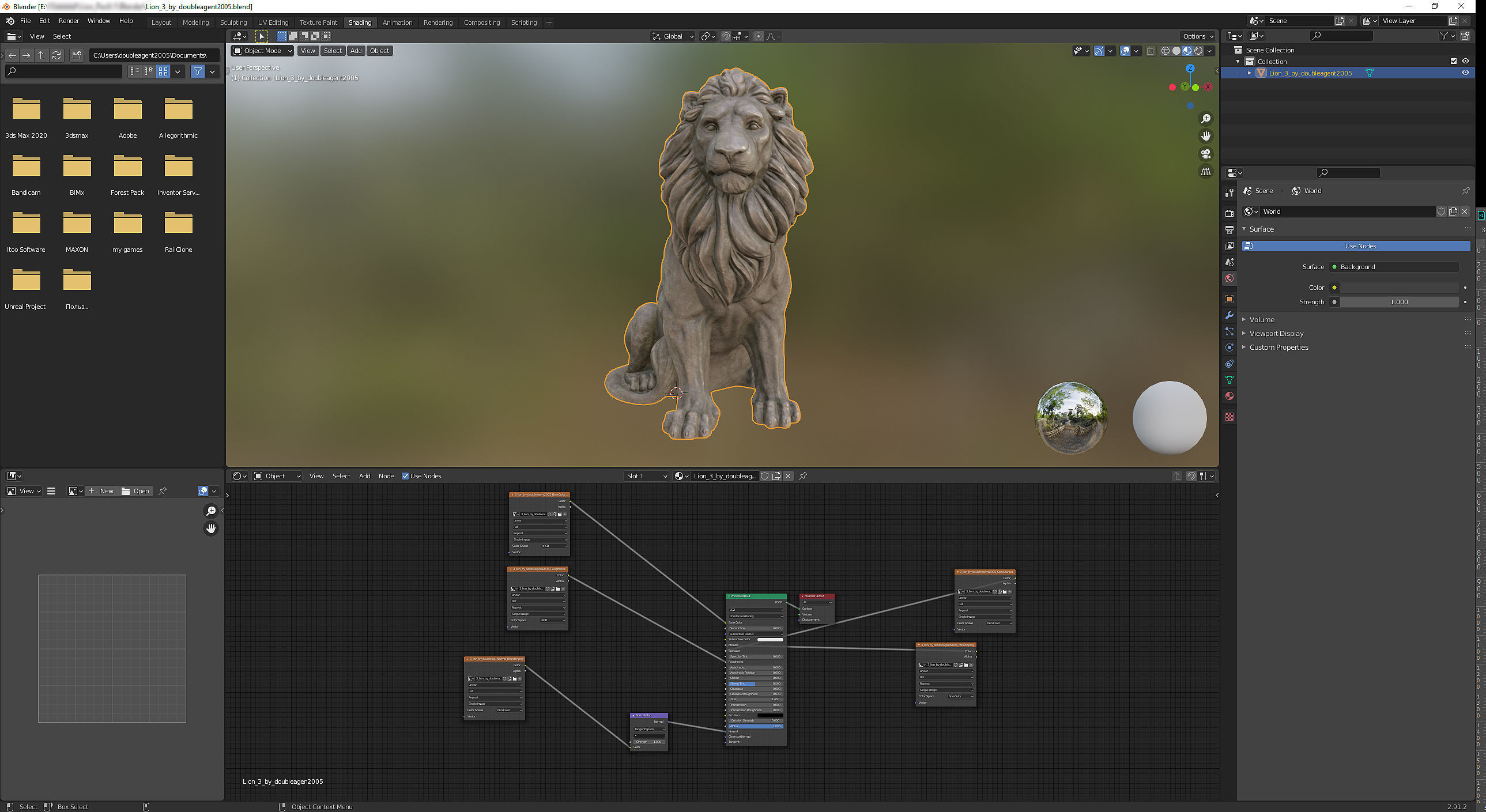Switch to rendered viewport shading

(1199, 51)
